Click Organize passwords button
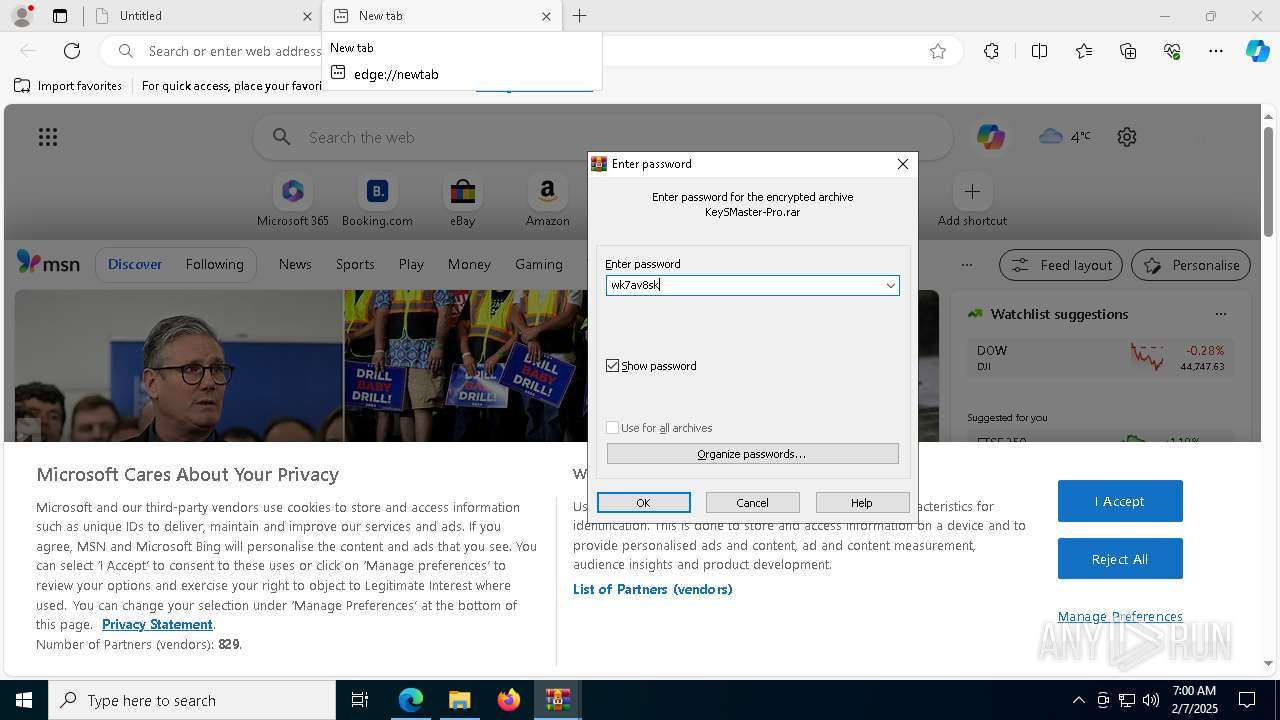The image size is (1280, 720). click(x=752, y=454)
